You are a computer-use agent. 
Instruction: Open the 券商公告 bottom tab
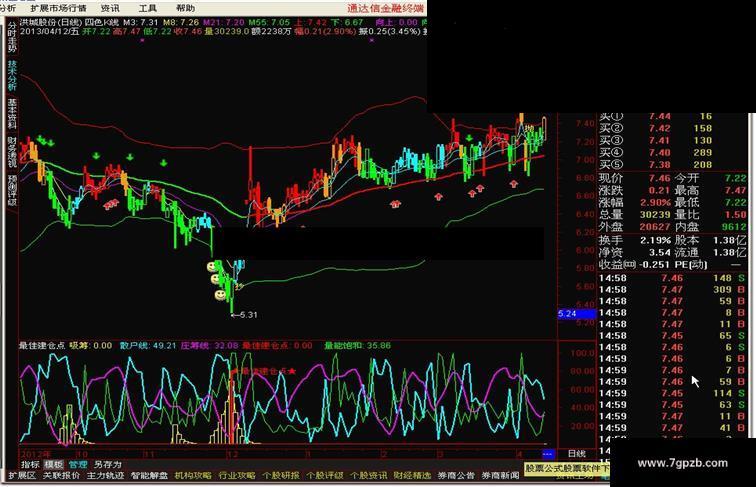pyautogui.click(x=456, y=475)
